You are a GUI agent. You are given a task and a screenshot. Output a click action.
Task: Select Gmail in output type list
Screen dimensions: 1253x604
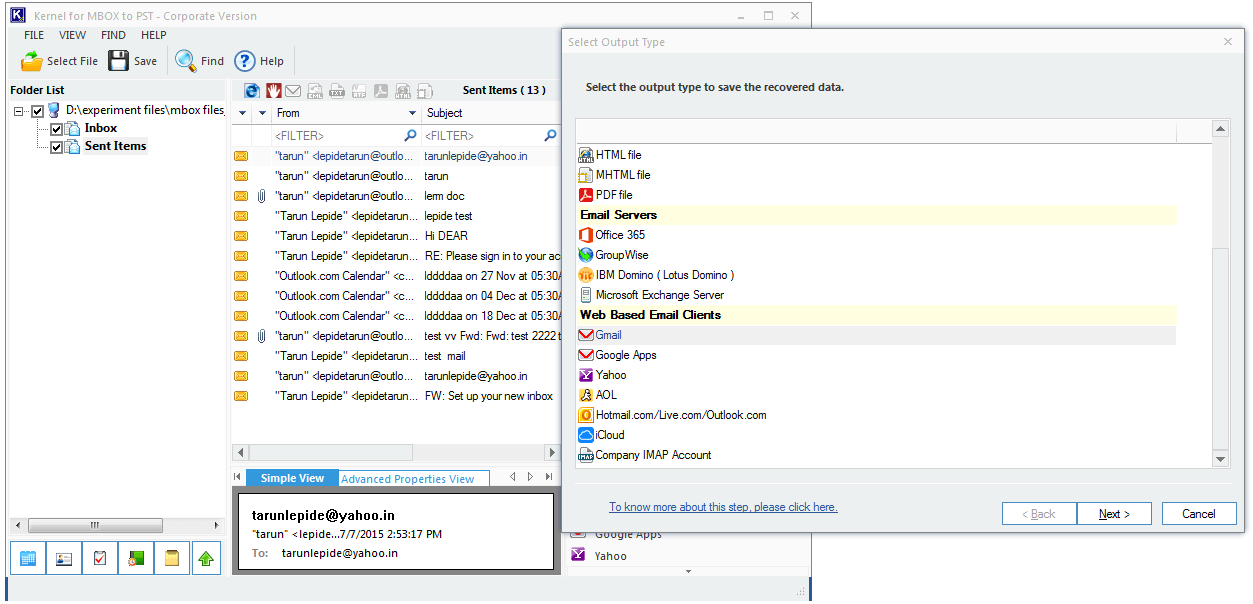coord(876,335)
